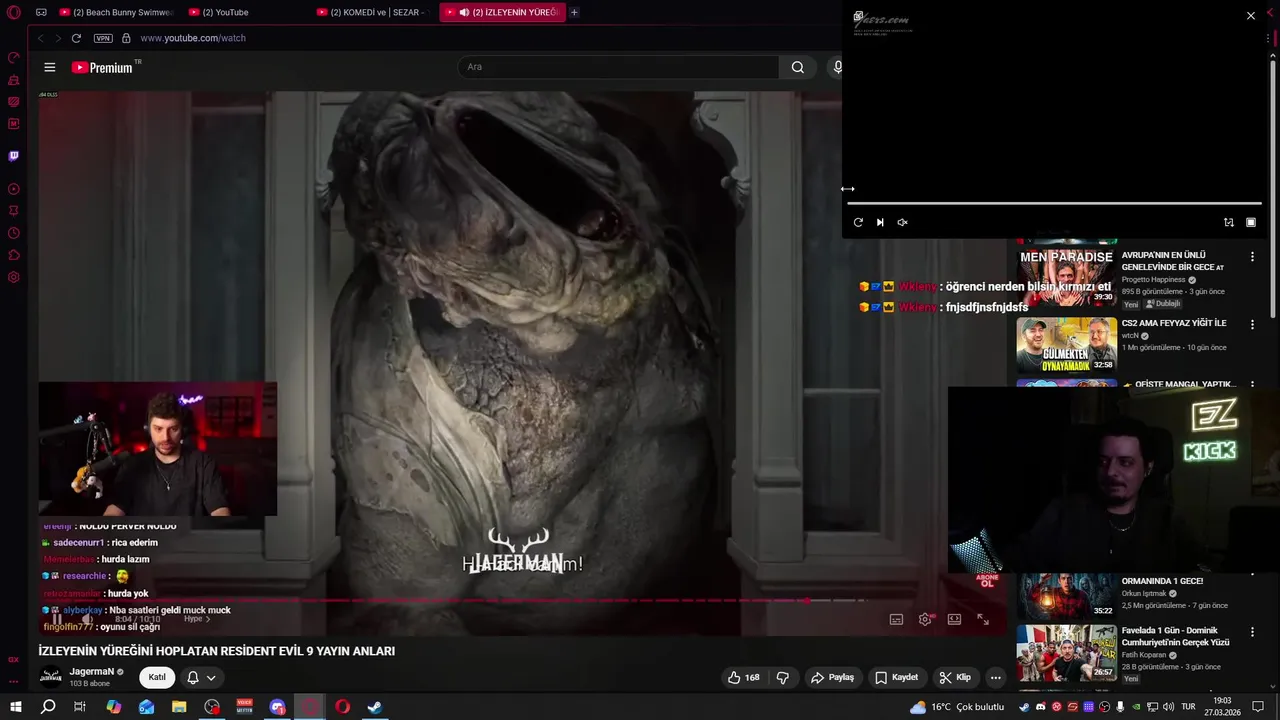
Task: Open the Windows notification center
Action: coord(1258,707)
